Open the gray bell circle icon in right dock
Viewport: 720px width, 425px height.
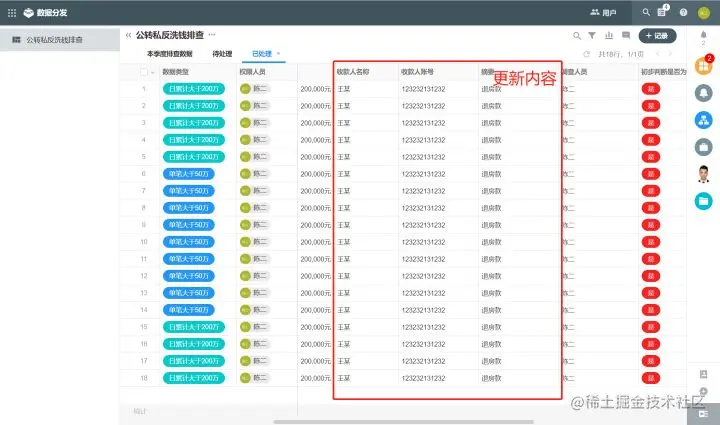click(703, 93)
